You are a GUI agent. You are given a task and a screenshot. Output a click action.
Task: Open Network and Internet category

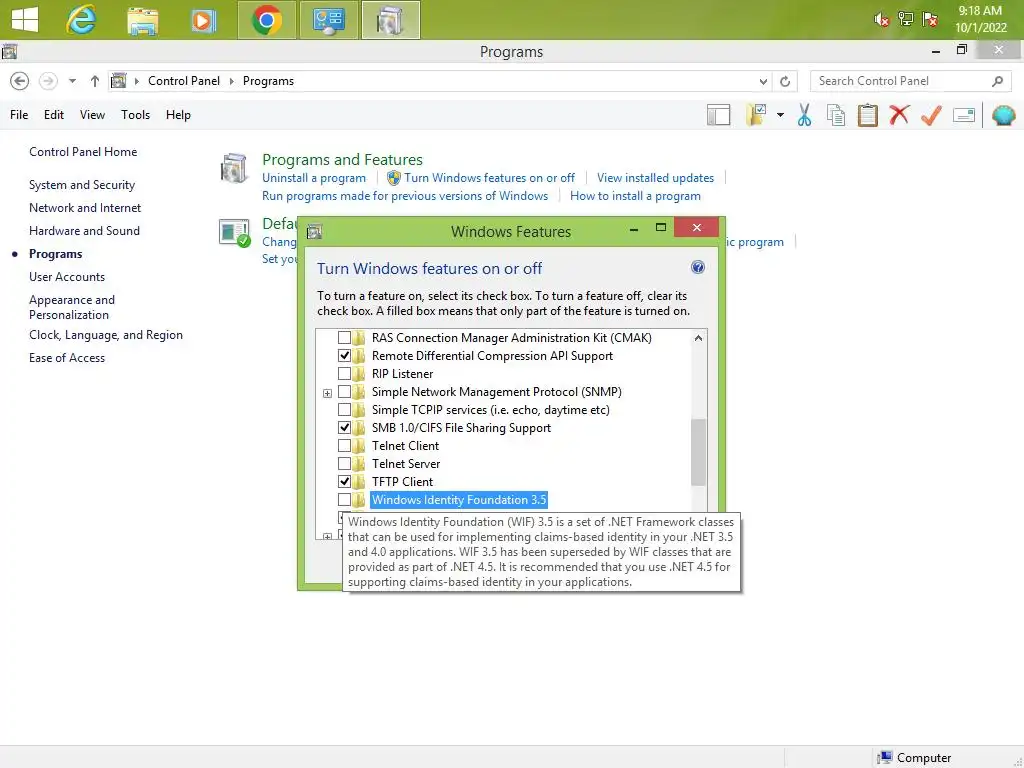click(x=85, y=208)
